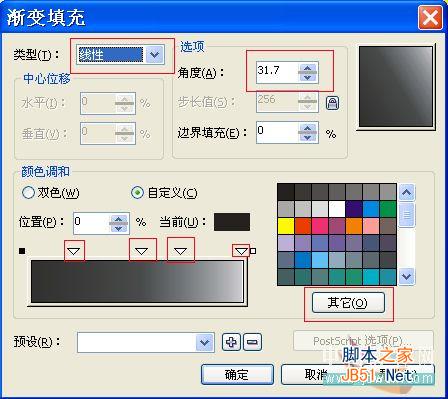Select the black start color square of the gradient
Image resolution: width=448 pixels, height=399 pixels.
click(22, 251)
